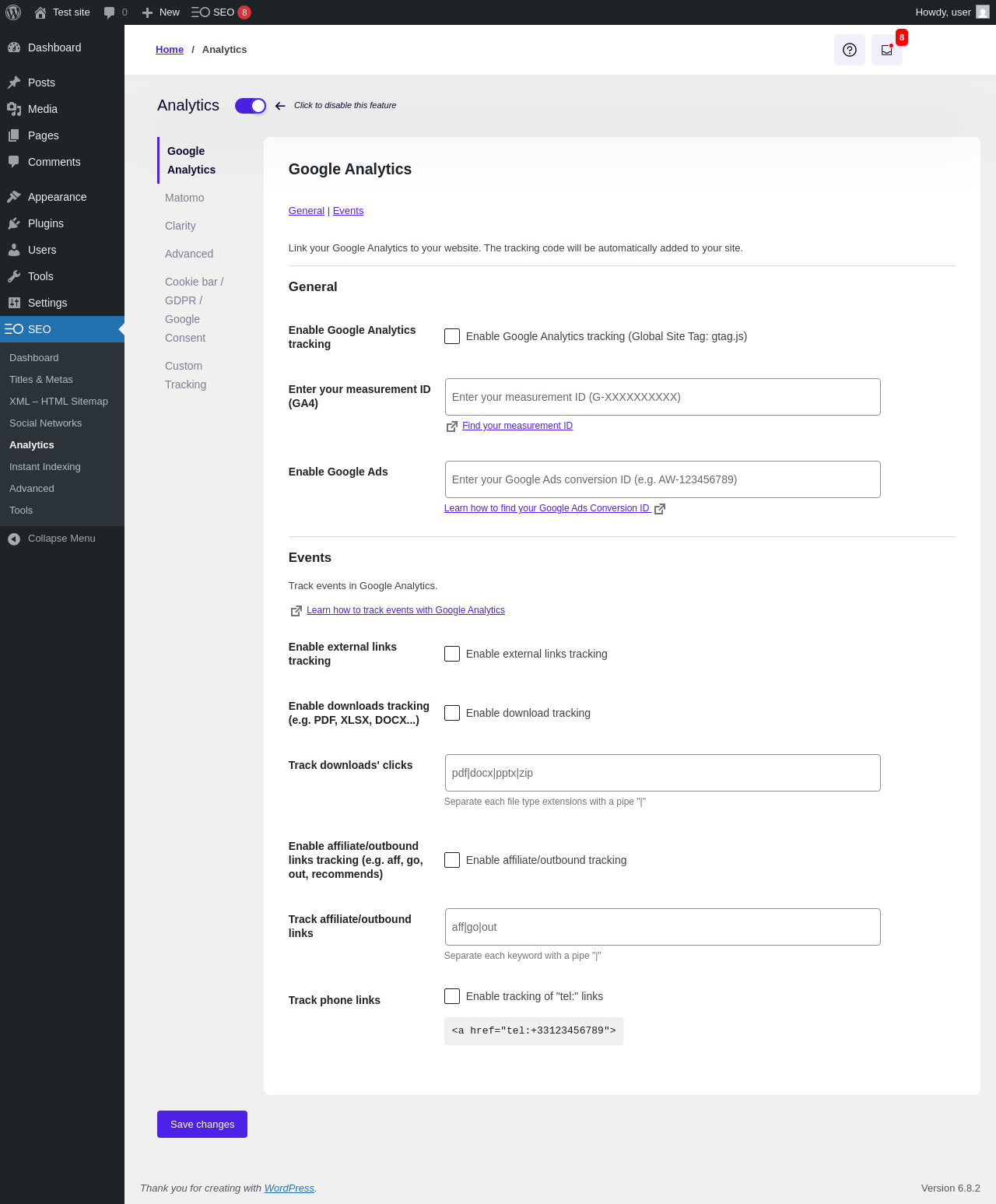Click the Dashboard gauge icon in sidebar
This screenshot has width=996, height=1204.
coord(14,47)
